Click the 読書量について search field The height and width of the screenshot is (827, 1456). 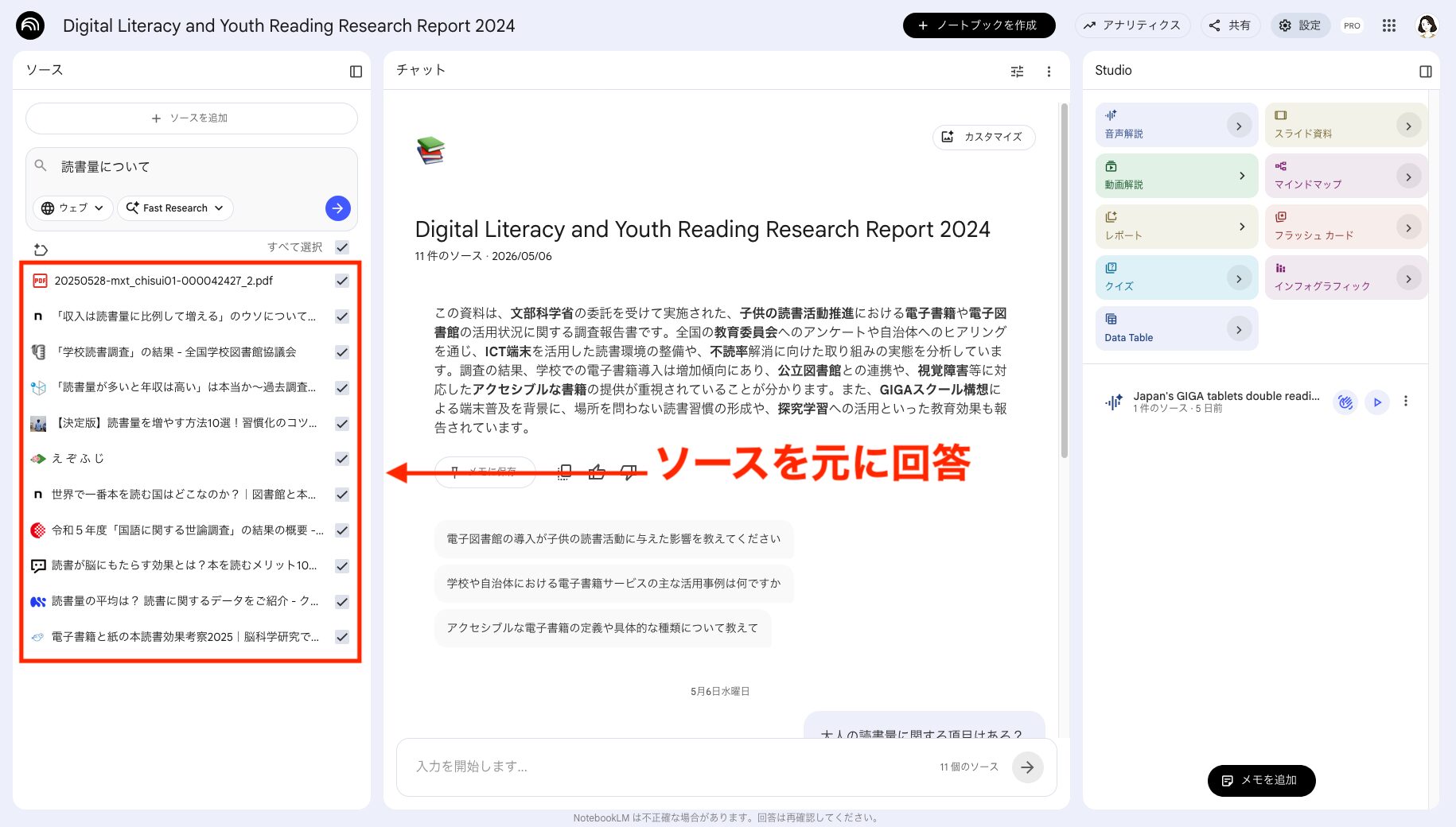[192, 167]
